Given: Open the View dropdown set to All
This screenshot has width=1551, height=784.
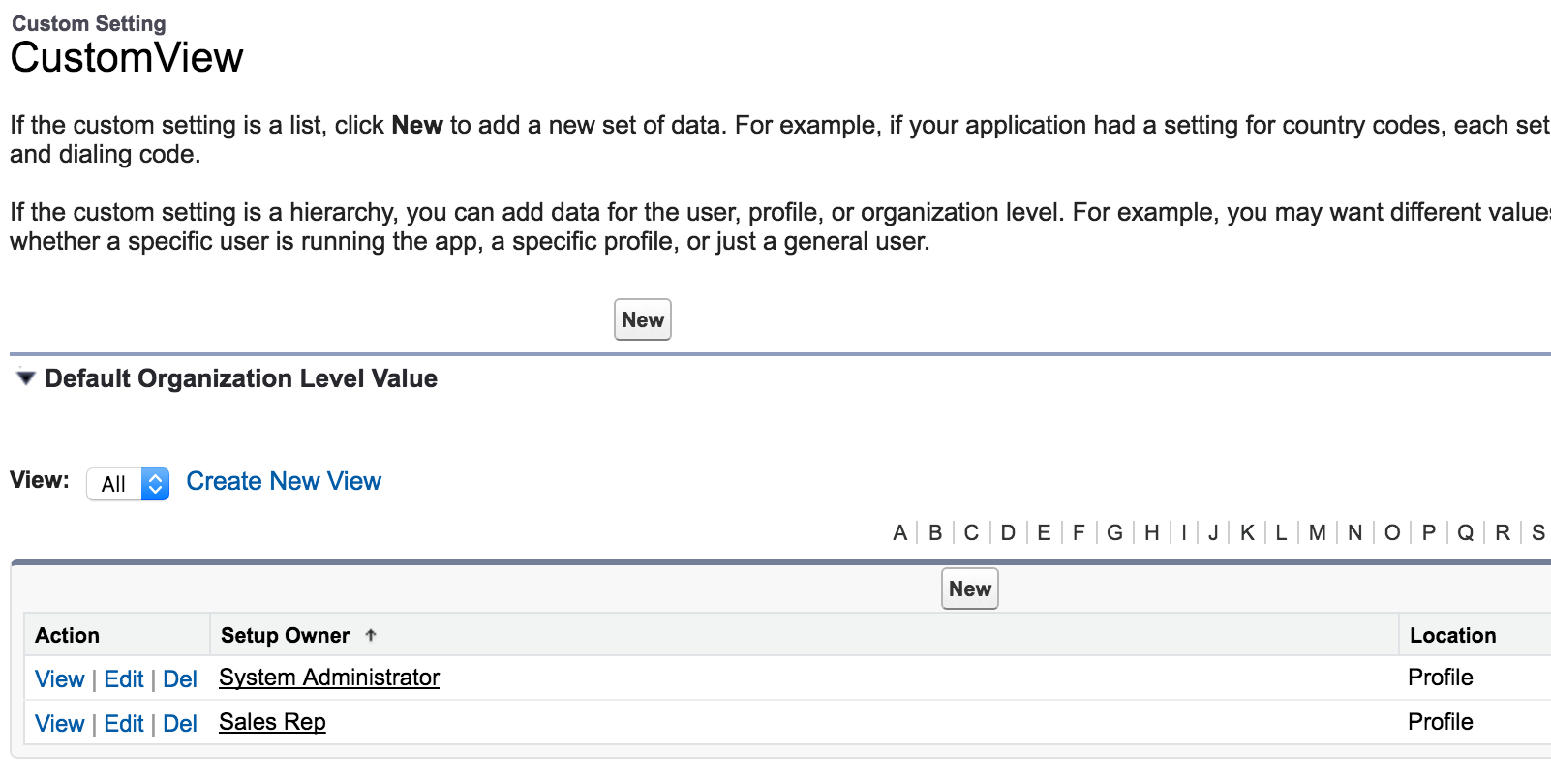Looking at the screenshot, I should (128, 484).
